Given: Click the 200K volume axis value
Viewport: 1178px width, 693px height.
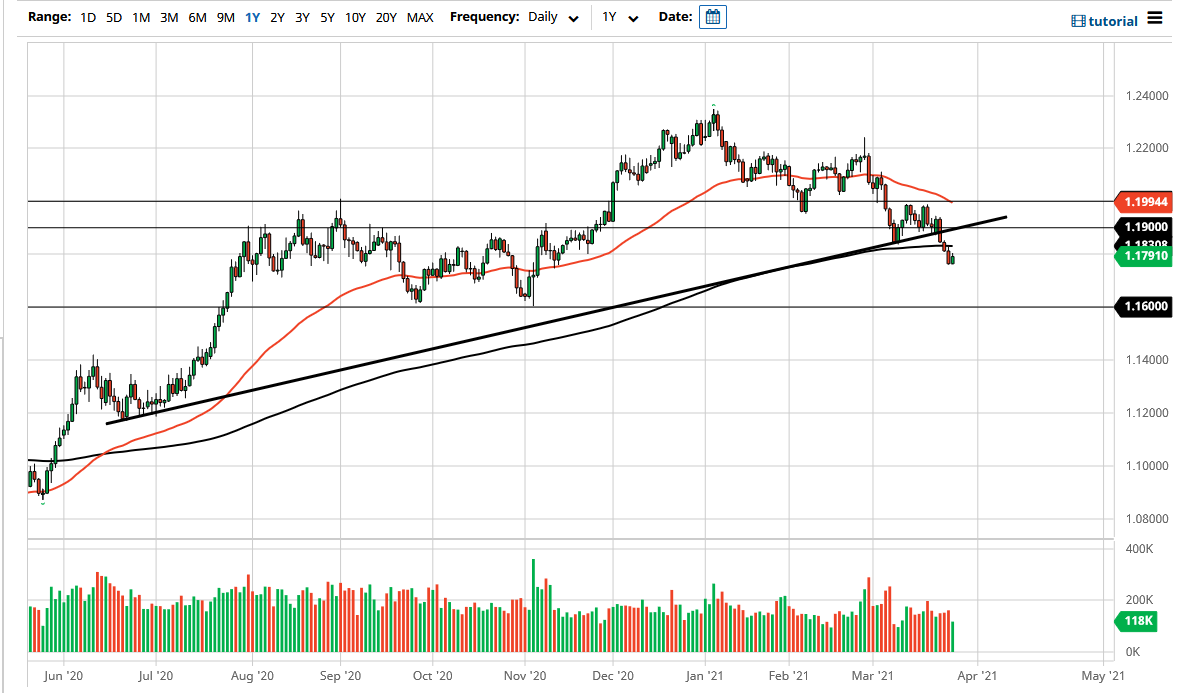Looking at the screenshot, I should click(1139, 600).
